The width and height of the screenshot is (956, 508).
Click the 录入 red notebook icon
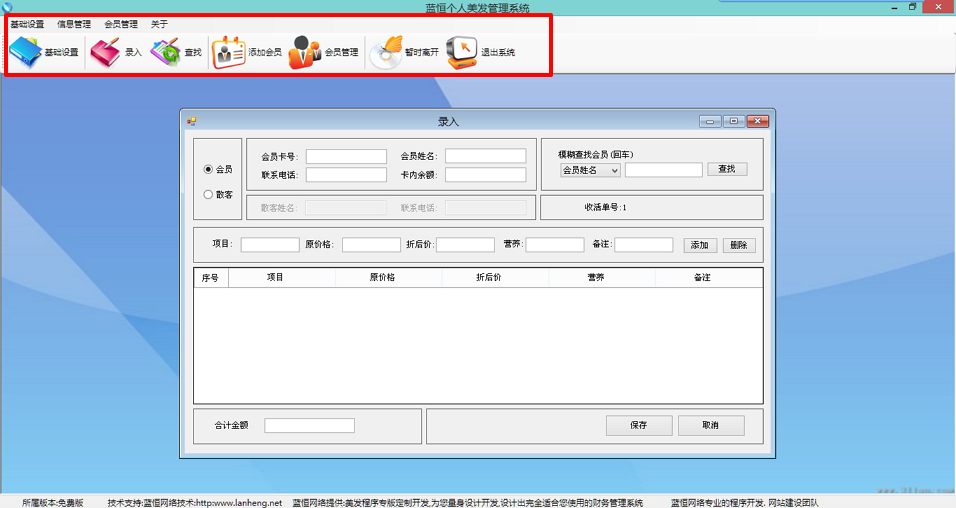105,52
